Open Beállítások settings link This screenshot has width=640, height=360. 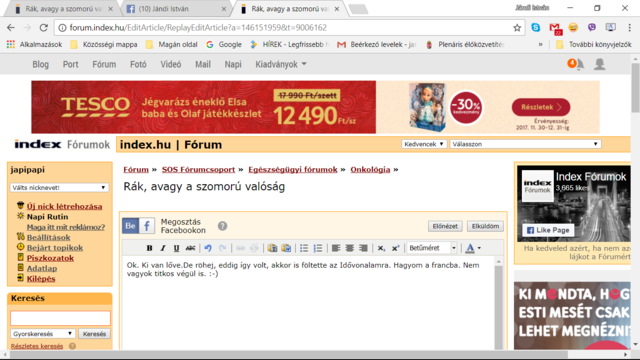click(x=49, y=237)
